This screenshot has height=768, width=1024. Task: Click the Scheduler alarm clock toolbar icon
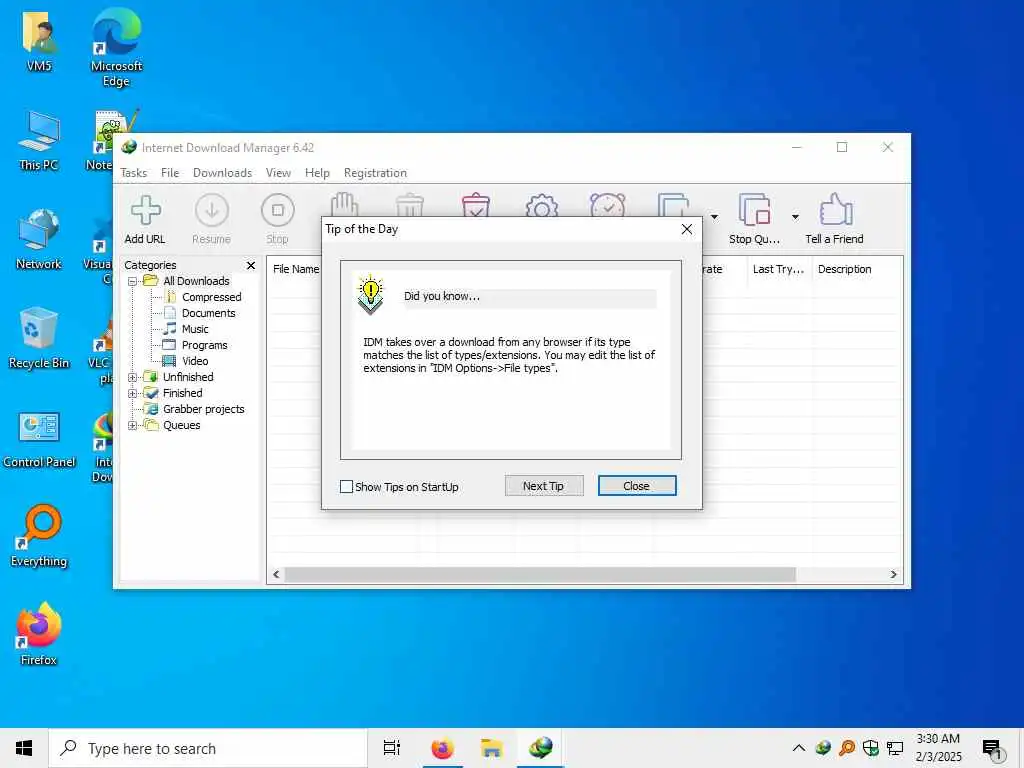607,205
